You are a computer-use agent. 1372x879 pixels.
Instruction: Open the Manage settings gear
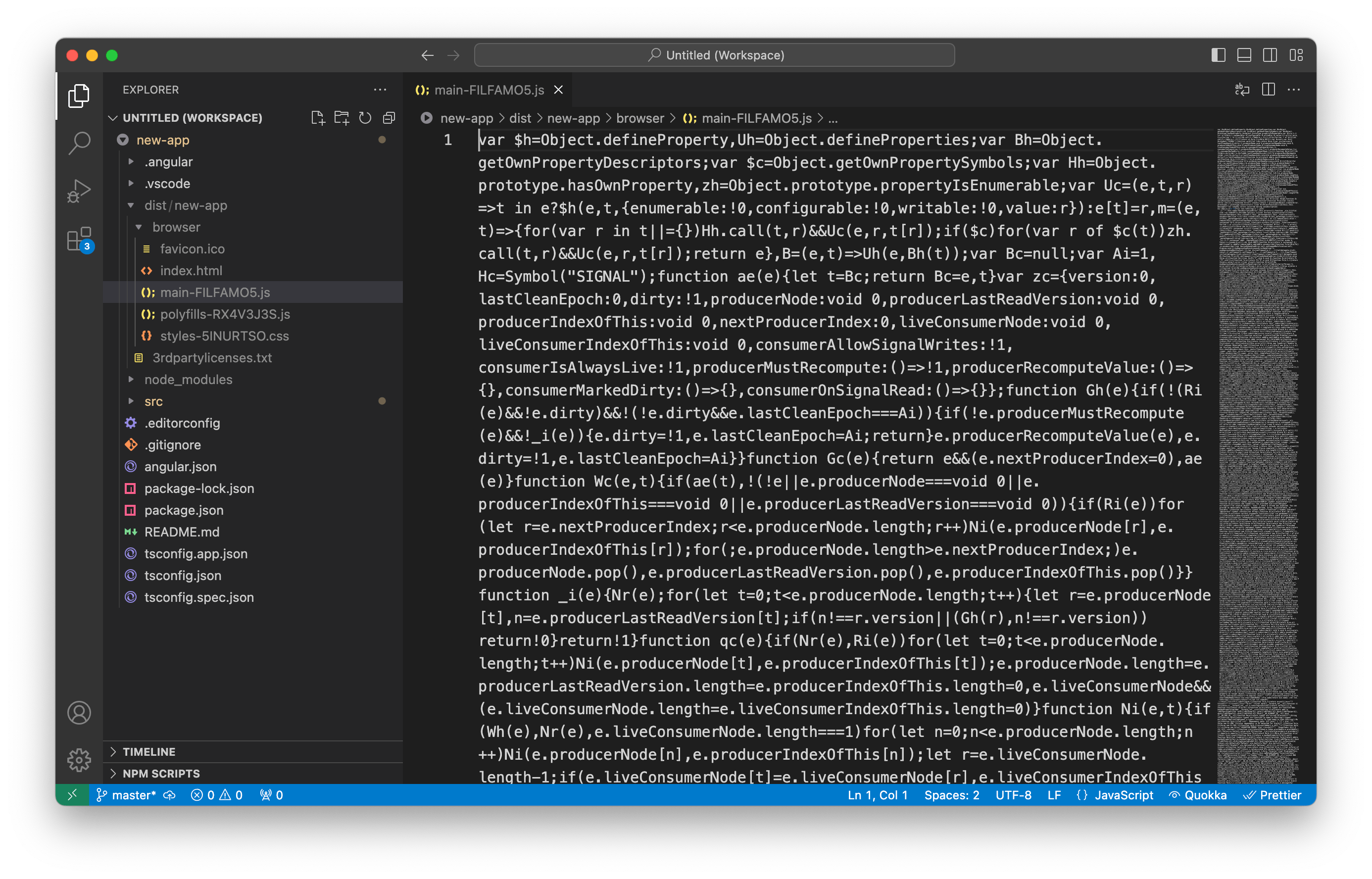pyautogui.click(x=79, y=760)
